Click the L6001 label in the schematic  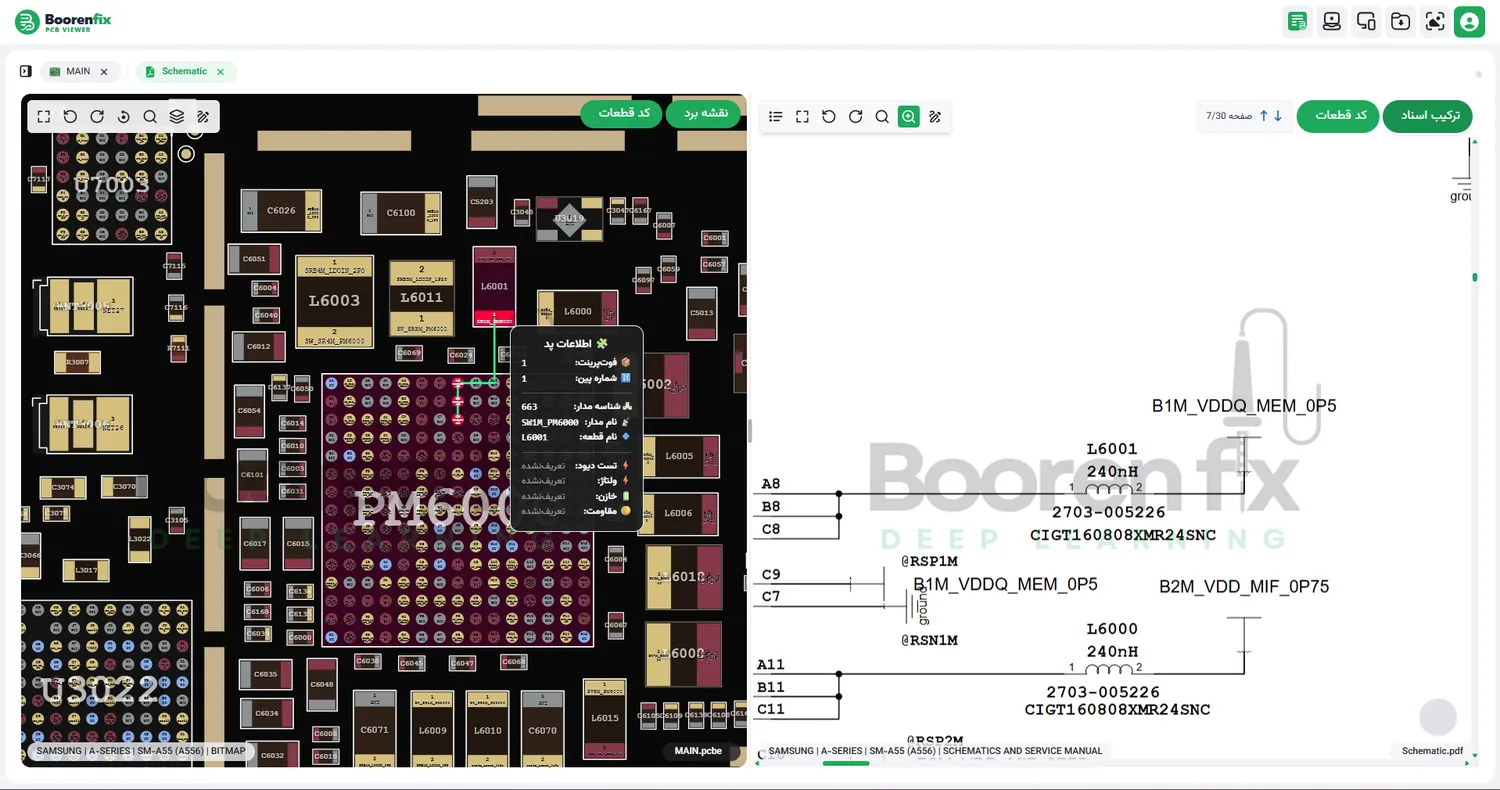coord(1112,449)
